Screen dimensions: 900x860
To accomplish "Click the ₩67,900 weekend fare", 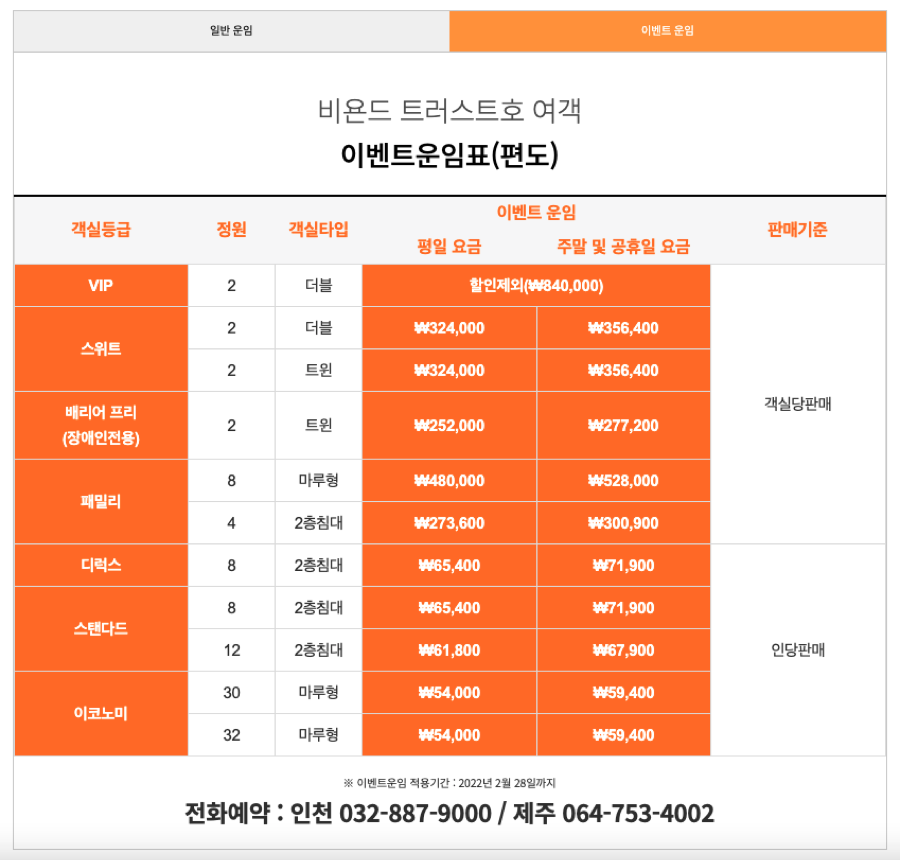I will [623, 650].
